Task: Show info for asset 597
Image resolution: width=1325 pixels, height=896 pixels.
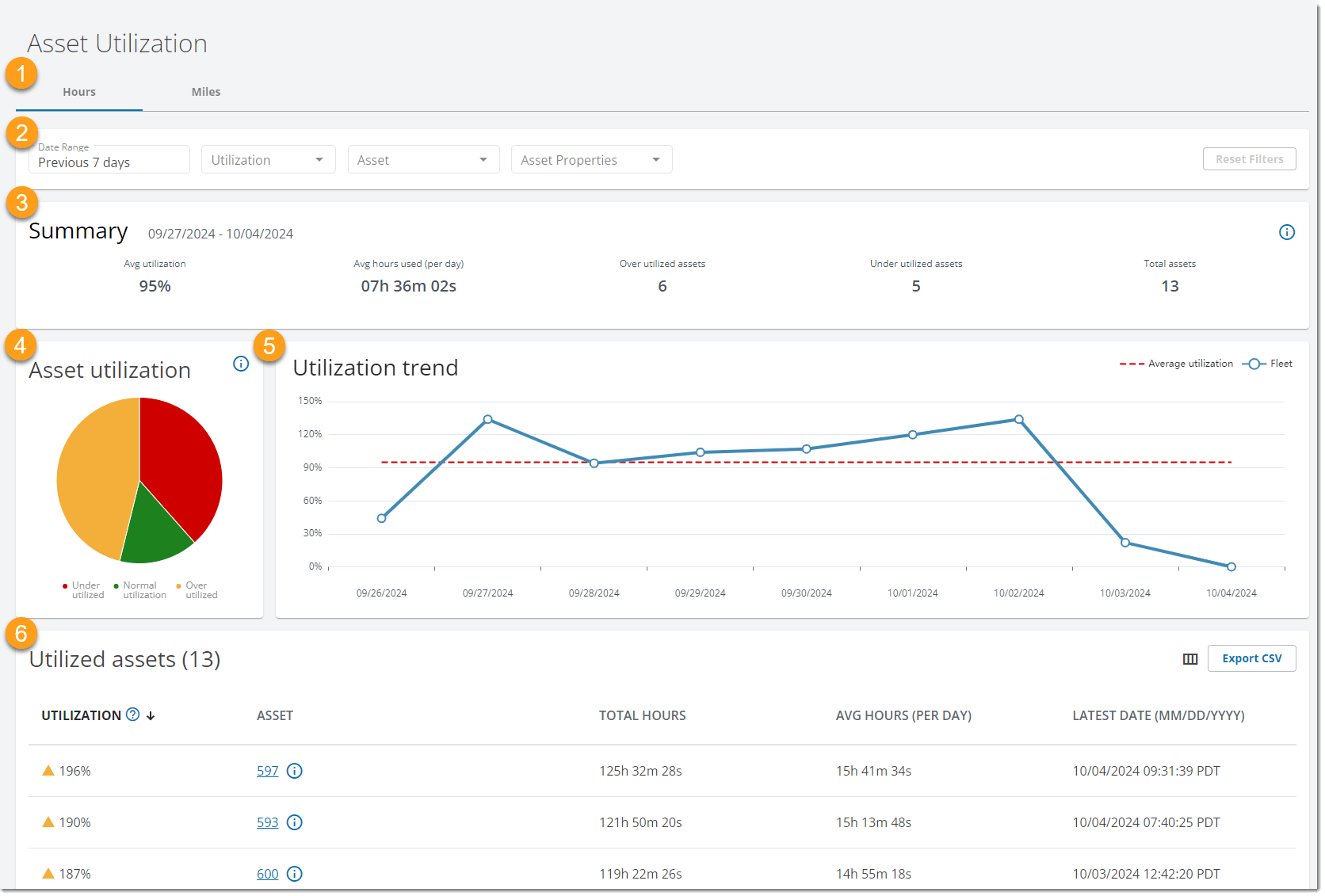Action: pos(295,771)
